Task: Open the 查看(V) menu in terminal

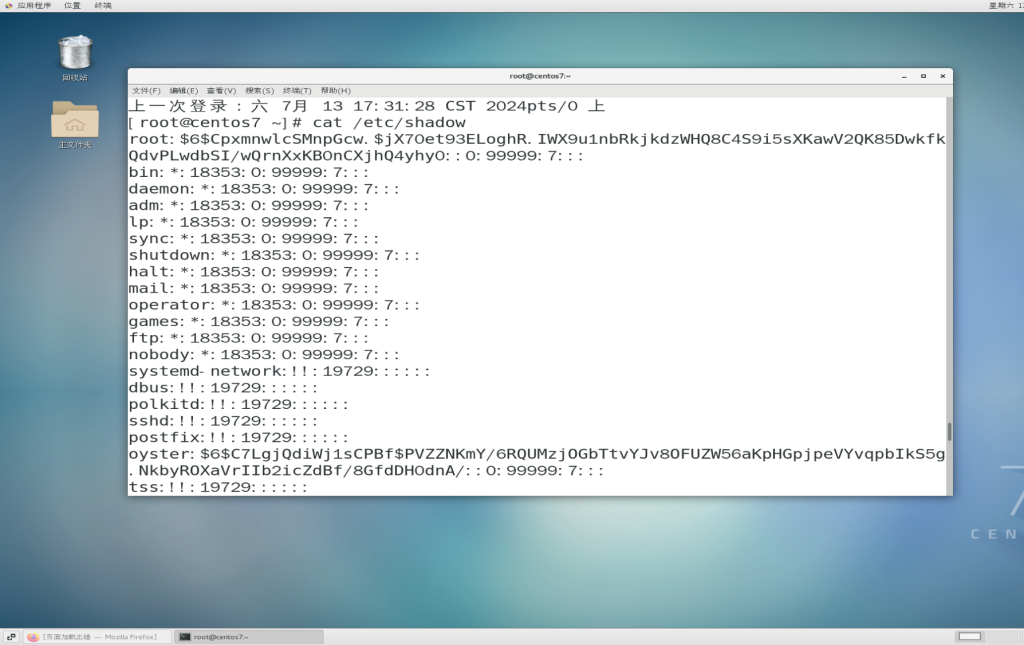Action: 221,90
